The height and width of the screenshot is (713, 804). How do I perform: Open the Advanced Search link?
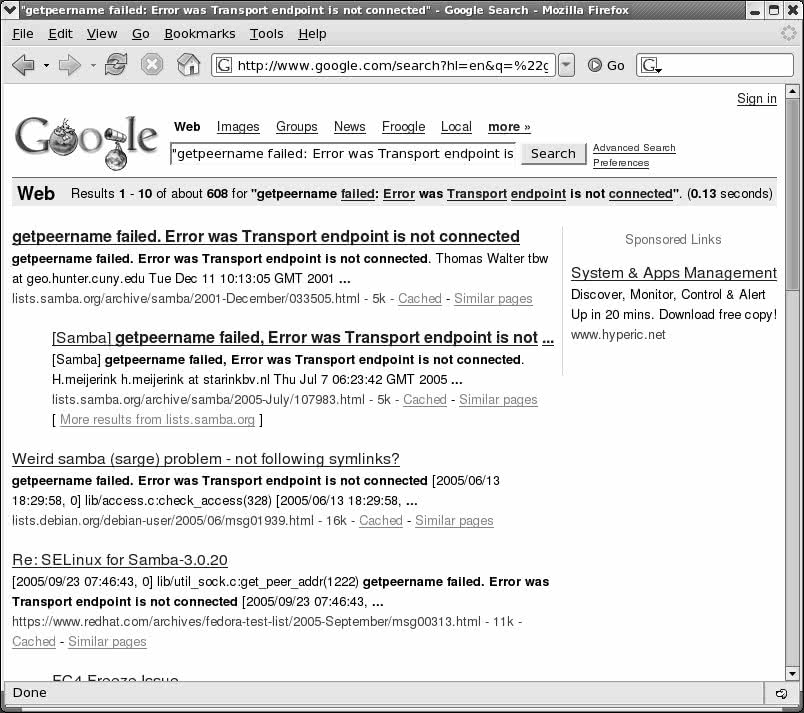tap(634, 148)
